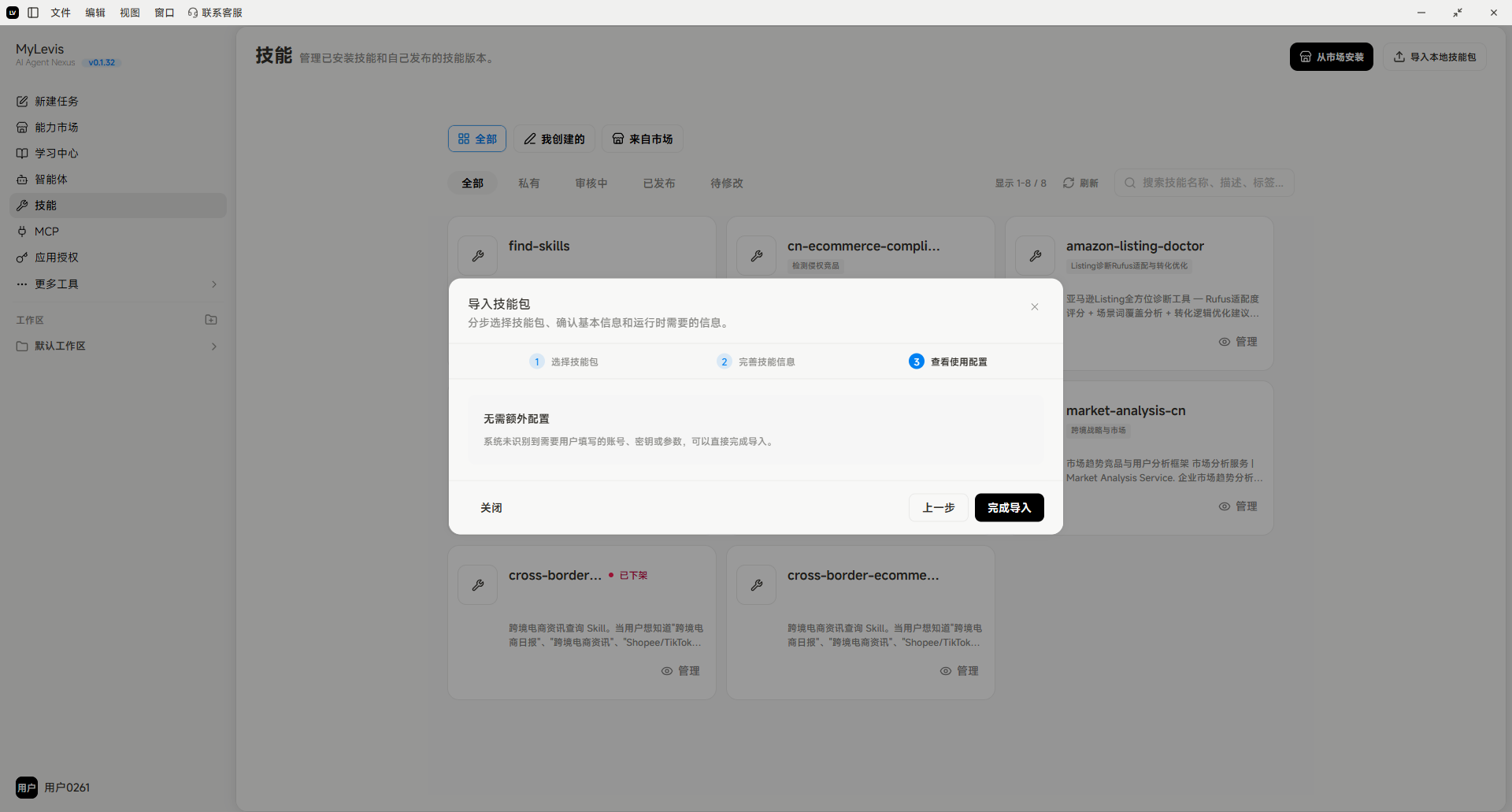Click 从市场安装 button

pyautogui.click(x=1332, y=57)
